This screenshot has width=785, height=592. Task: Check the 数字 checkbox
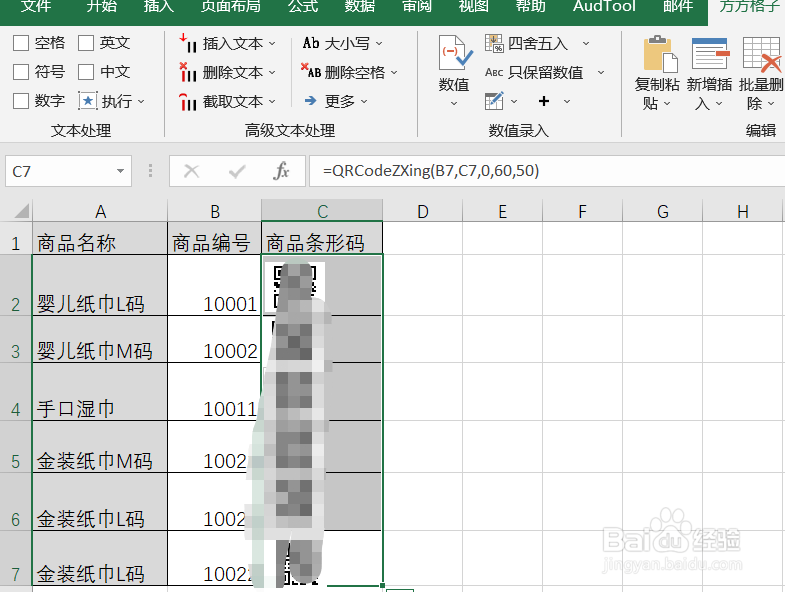(x=21, y=101)
